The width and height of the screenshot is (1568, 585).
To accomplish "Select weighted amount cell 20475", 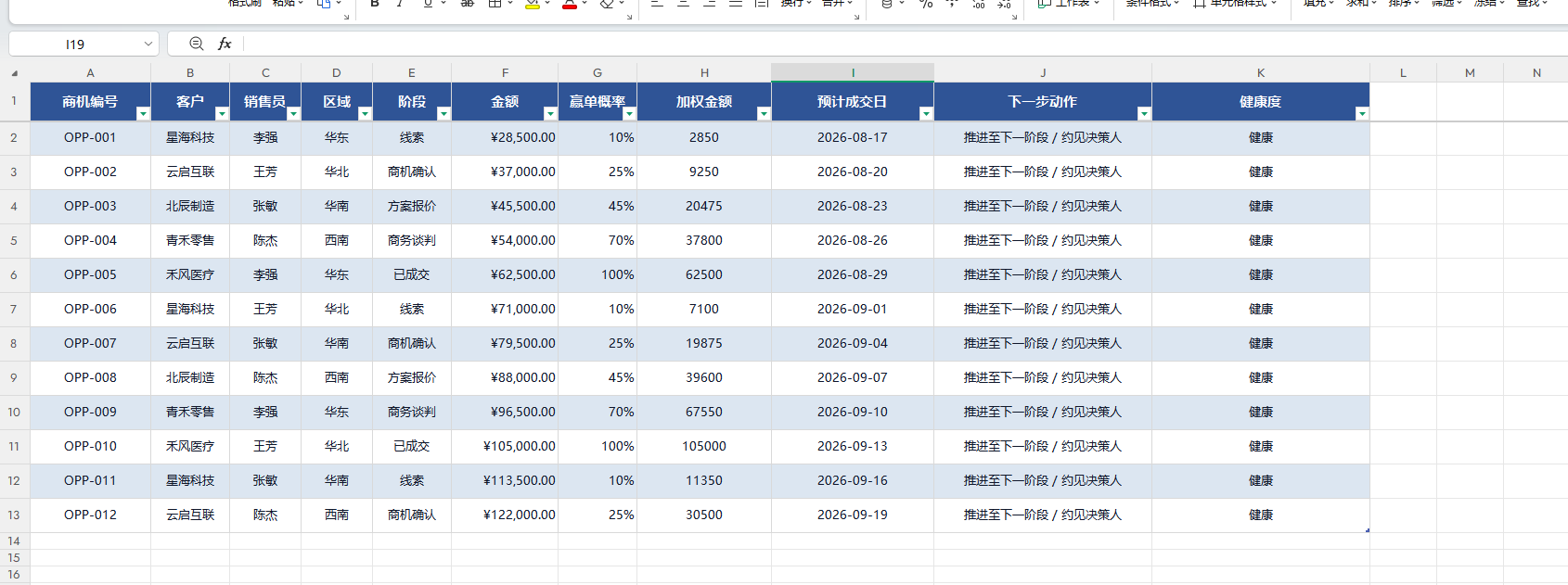I will (x=704, y=206).
